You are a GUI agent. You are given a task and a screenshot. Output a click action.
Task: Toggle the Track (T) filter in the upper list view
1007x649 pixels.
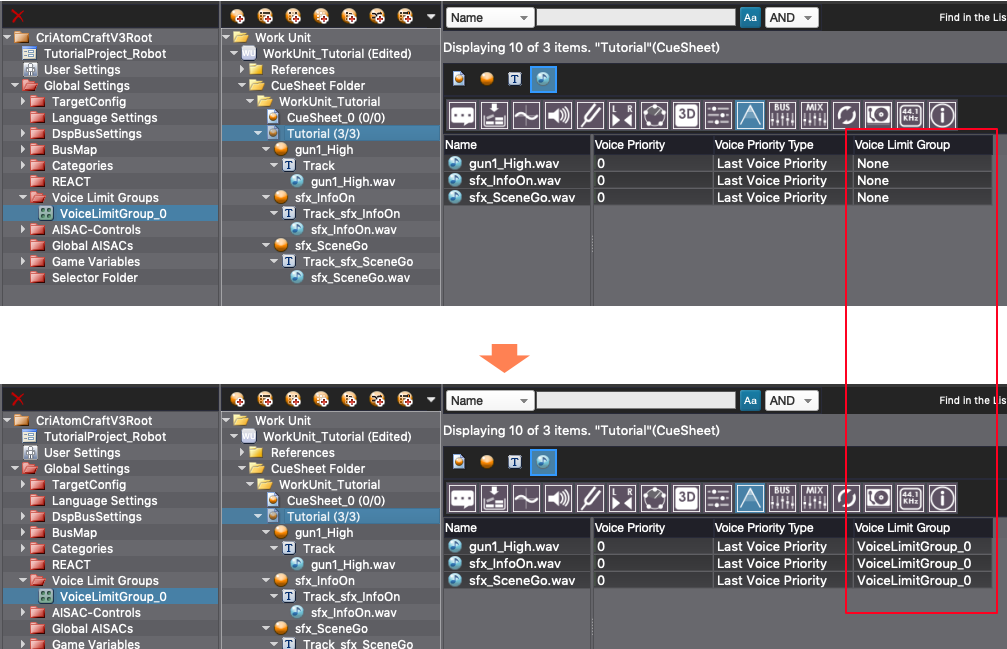click(x=514, y=79)
